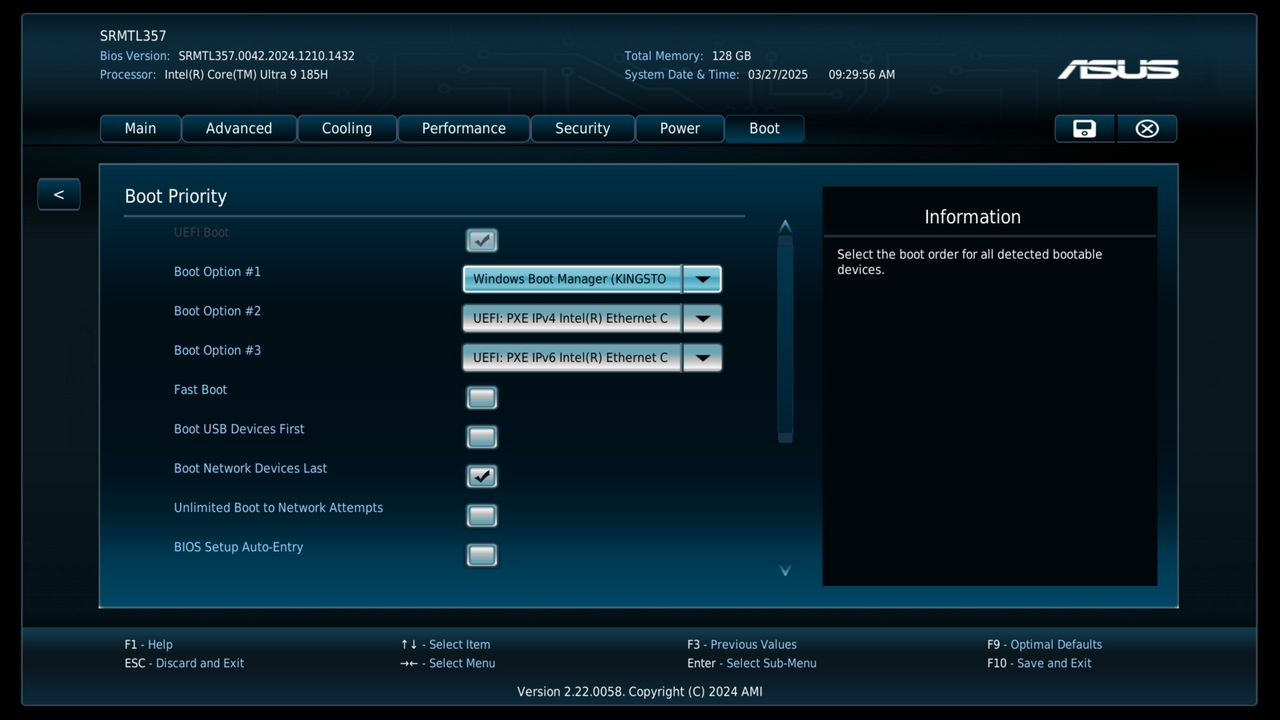Click the Intel Core Ultra 9 processor text
Screen dimensions: 1280x720
tap(246, 75)
